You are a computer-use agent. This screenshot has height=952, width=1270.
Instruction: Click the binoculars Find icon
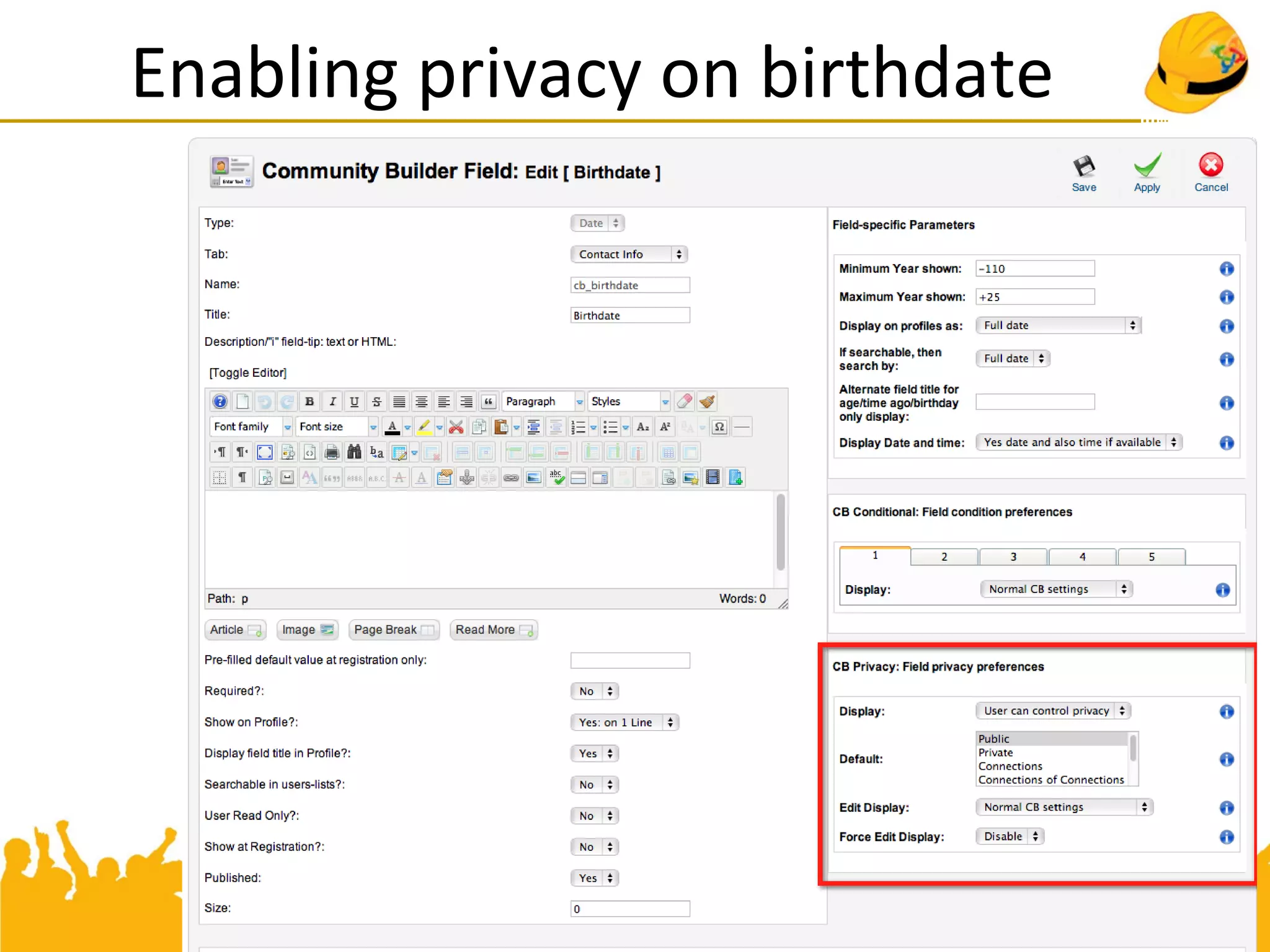click(354, 452)
